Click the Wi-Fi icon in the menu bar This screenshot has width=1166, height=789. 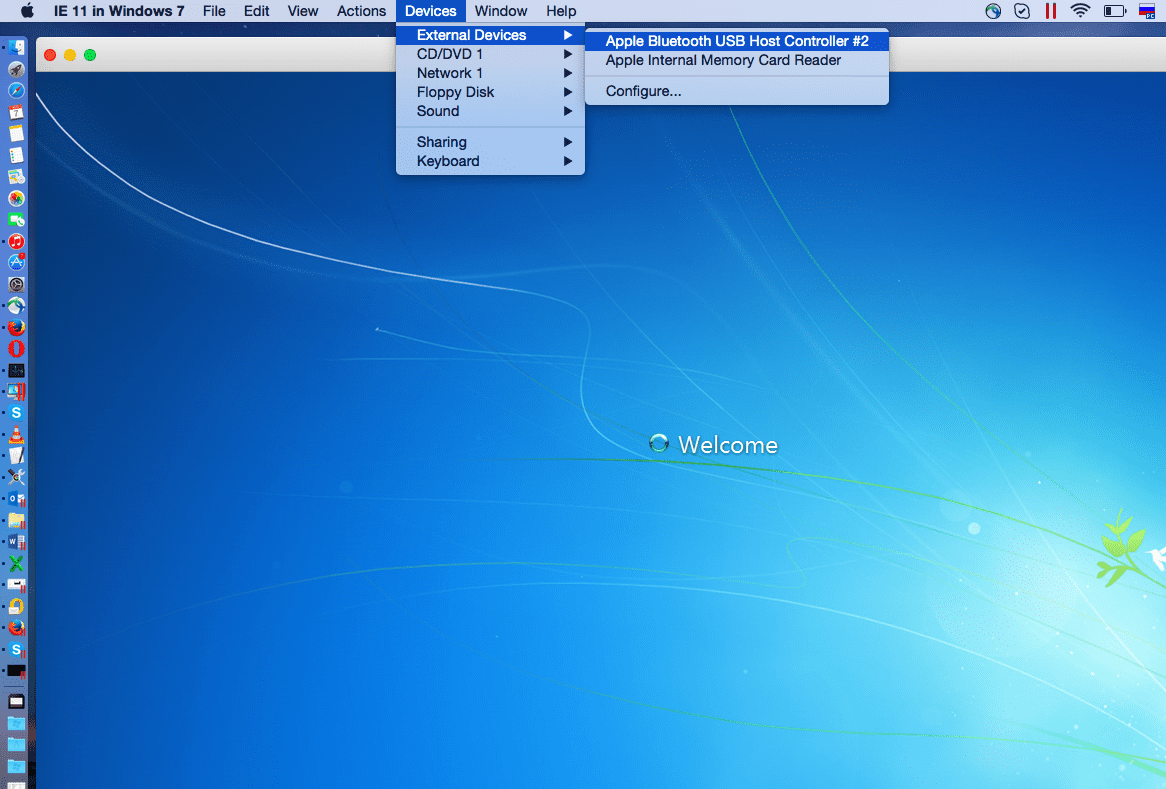tap(1081, 10)
